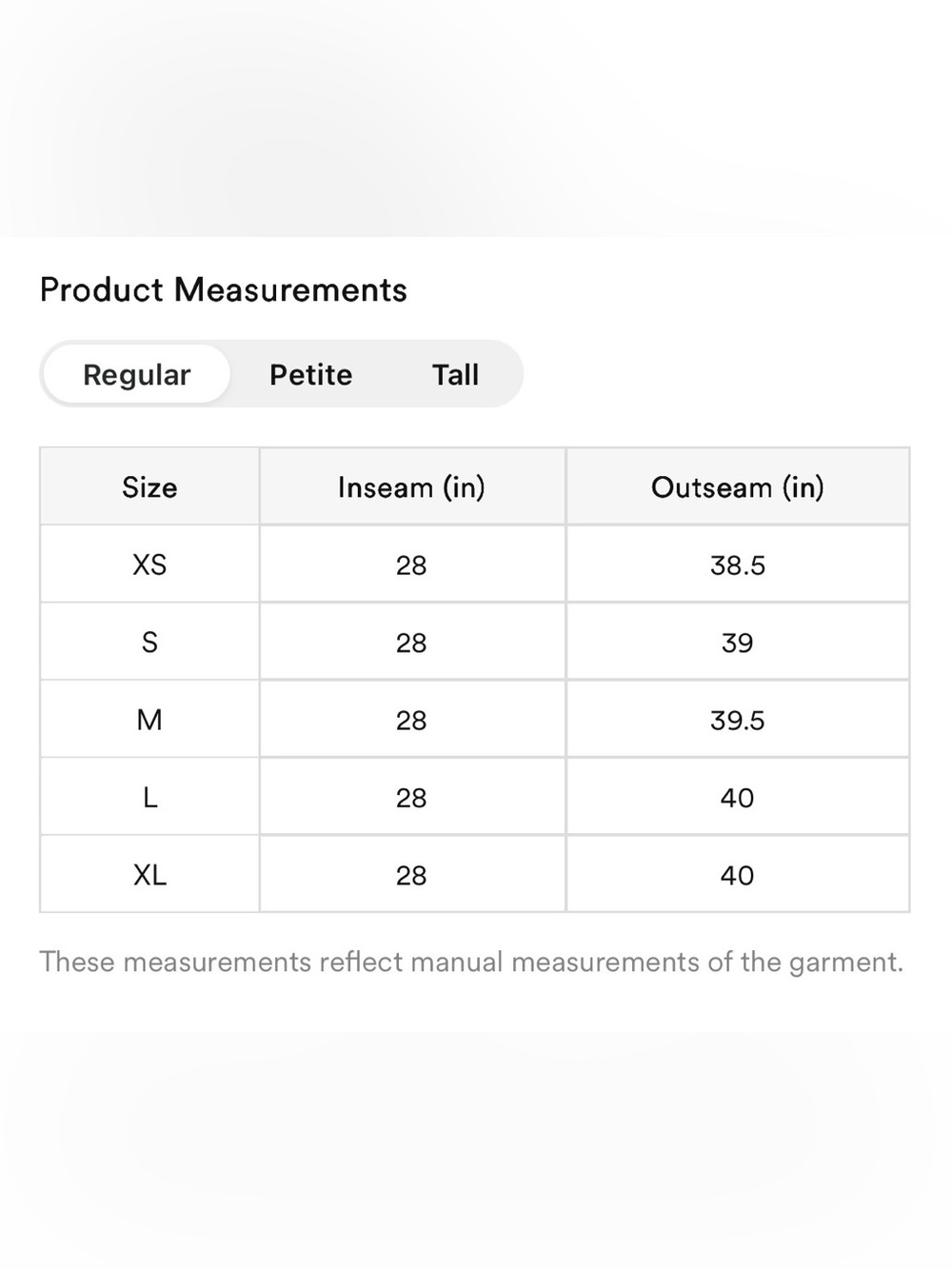Select the XS size row label
952x1269 pixels.
pyautogui.click(x=149, y=565)
